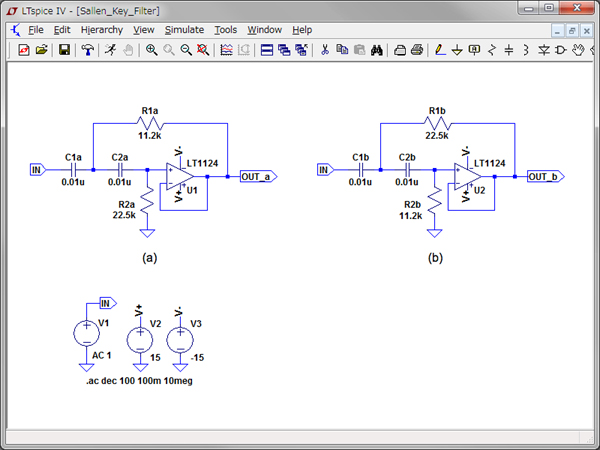Open the Simulate menu

pos(183,30)
